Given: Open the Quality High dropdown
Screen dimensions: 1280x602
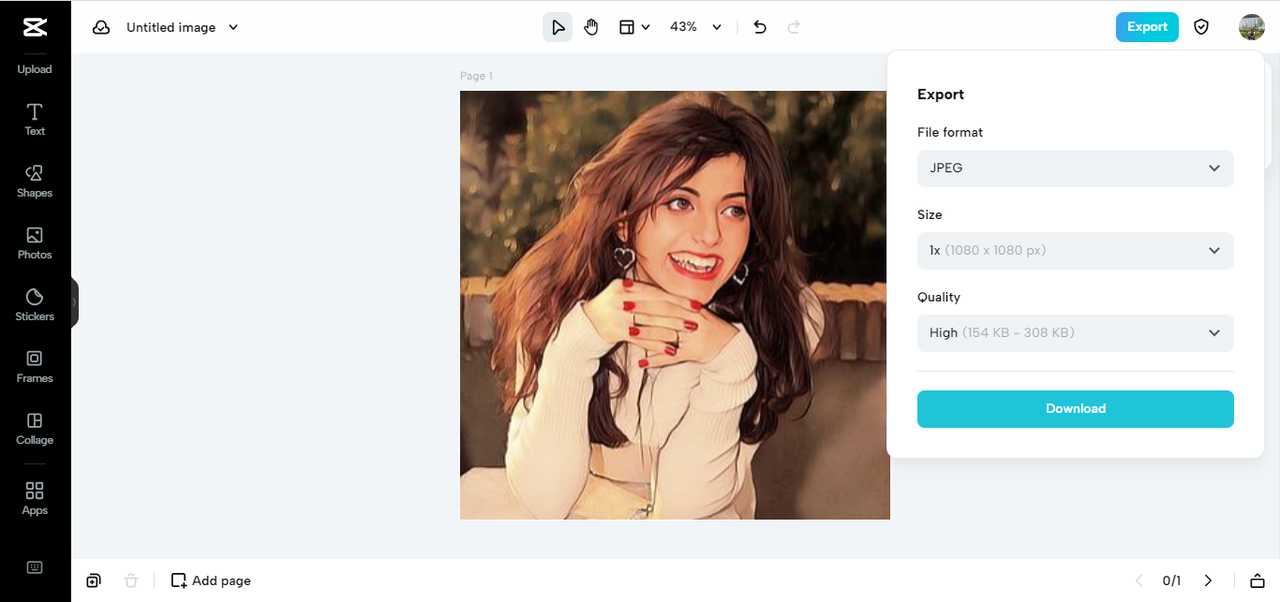Looking at the screenshot, I should tap(1075, 333).
